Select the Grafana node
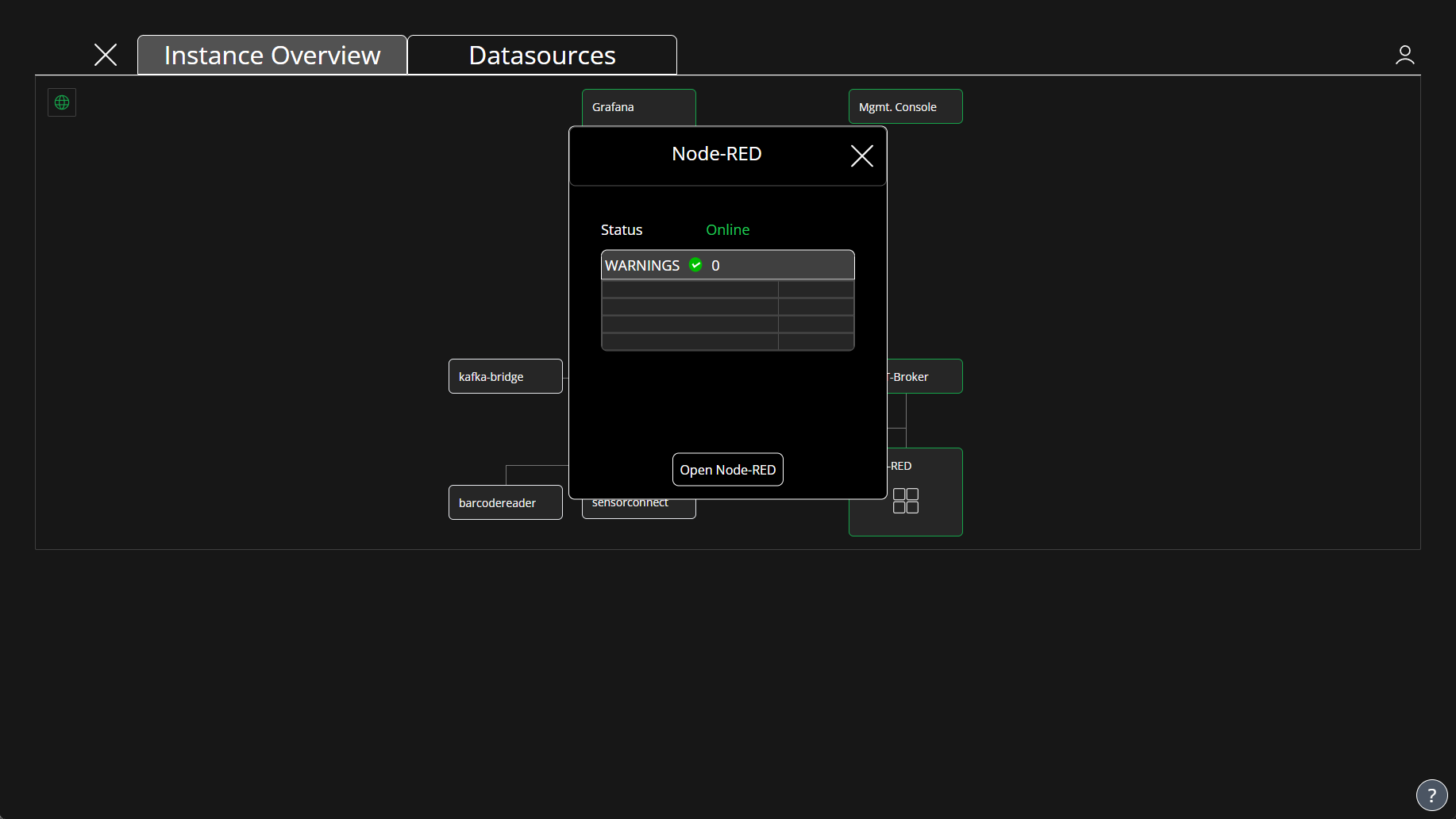 [638, 107]
